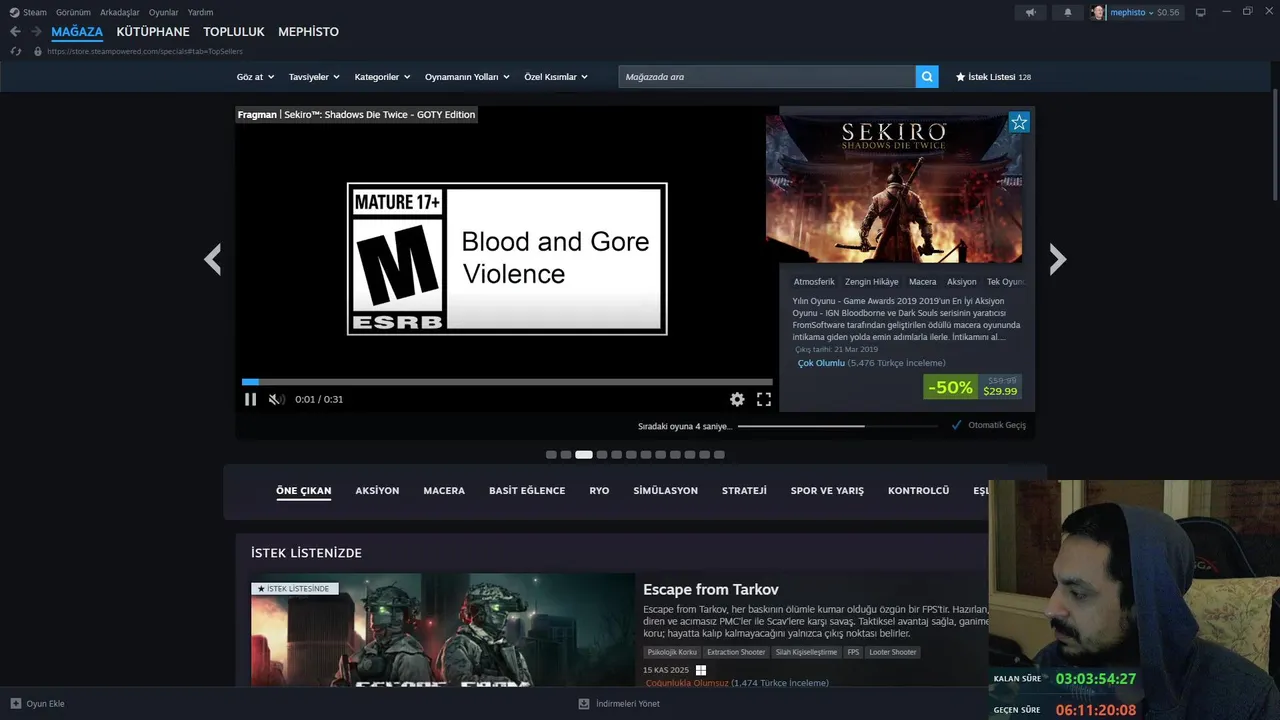1280x720 pixels.
Task: Click the -50% discount price button
Action: [x=972, y=387]
